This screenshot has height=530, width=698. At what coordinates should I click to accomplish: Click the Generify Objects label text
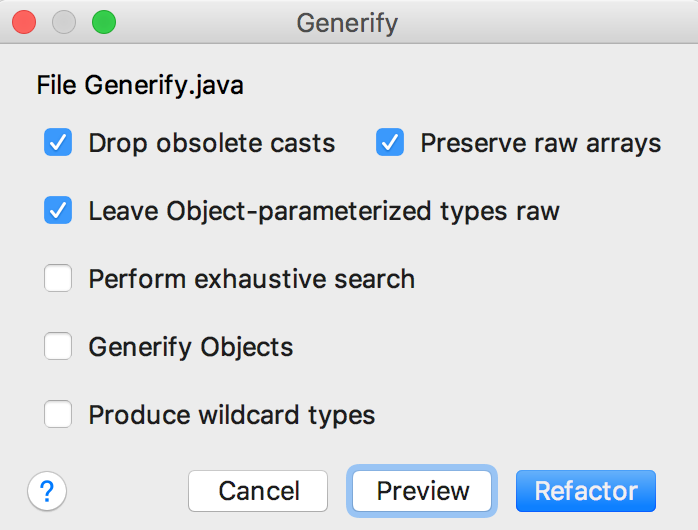point(191,347)
